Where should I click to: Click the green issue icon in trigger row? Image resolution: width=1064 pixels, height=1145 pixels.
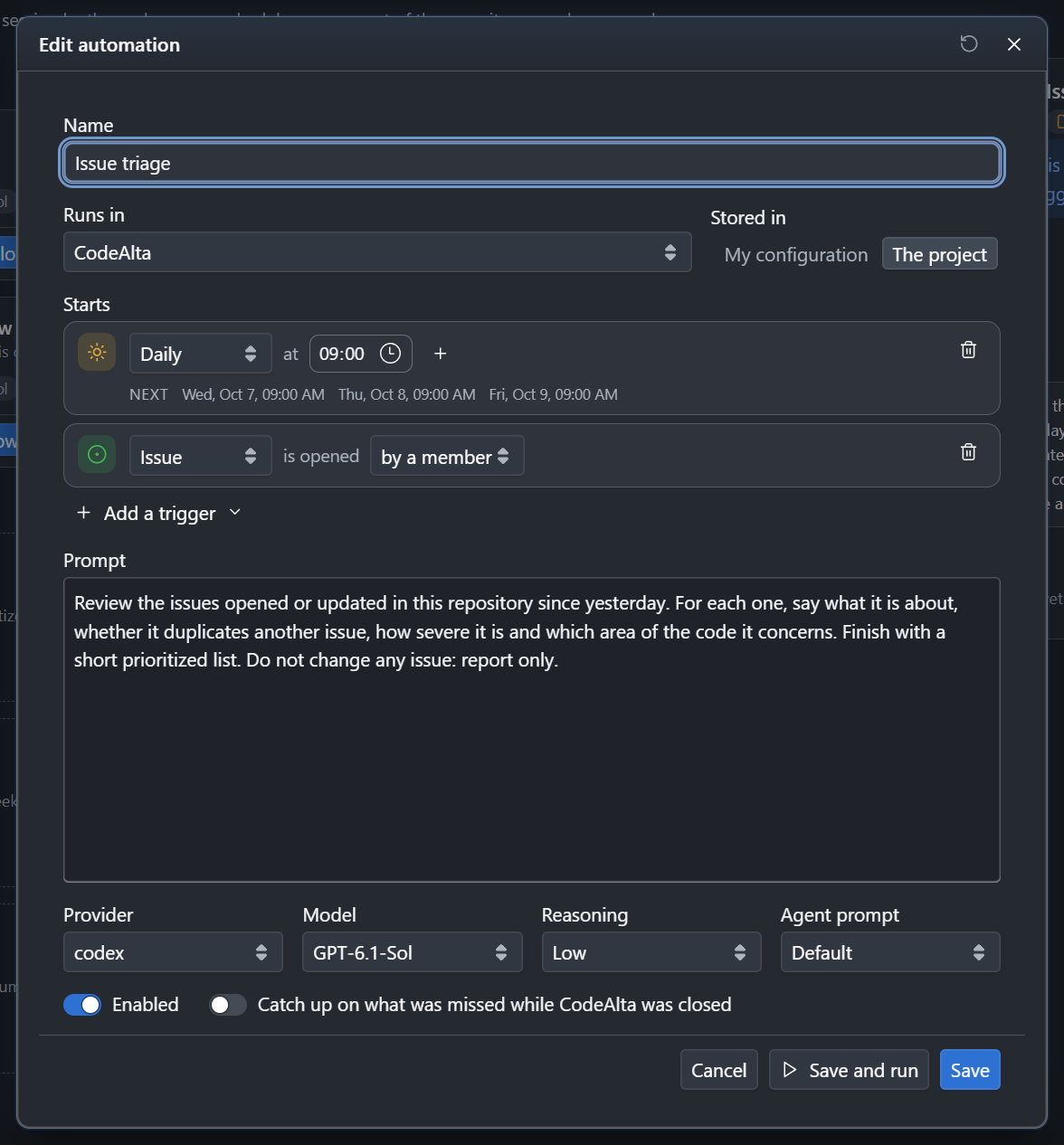pos(97,455)
